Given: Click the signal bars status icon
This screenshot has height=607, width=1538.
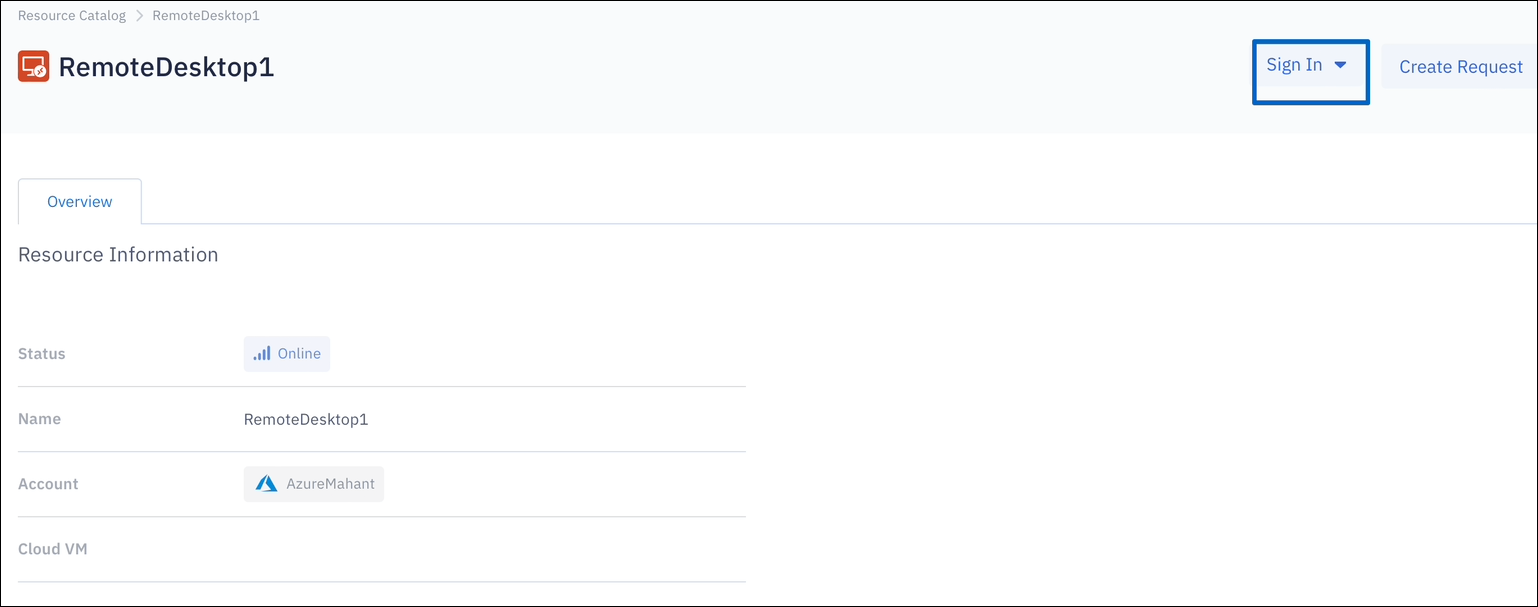Looking at the screenshot, I should point(262,354).
